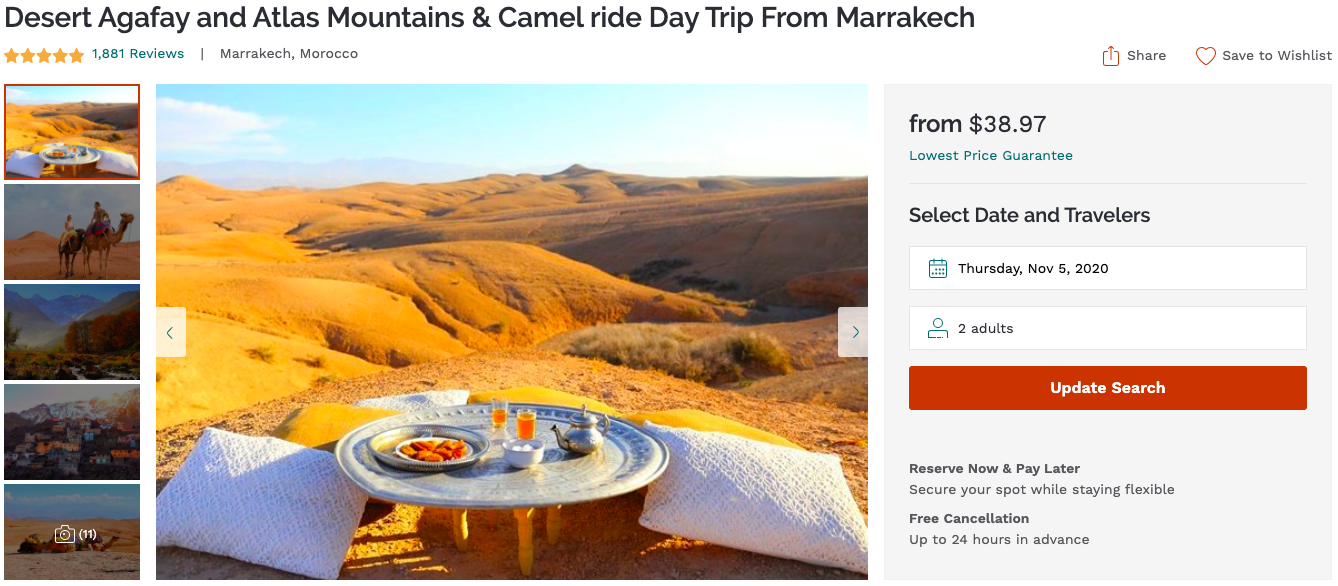Screen dimensions: 1338x586
Task: Click the Share upload icon
Action: click(x=1110, y=56)
